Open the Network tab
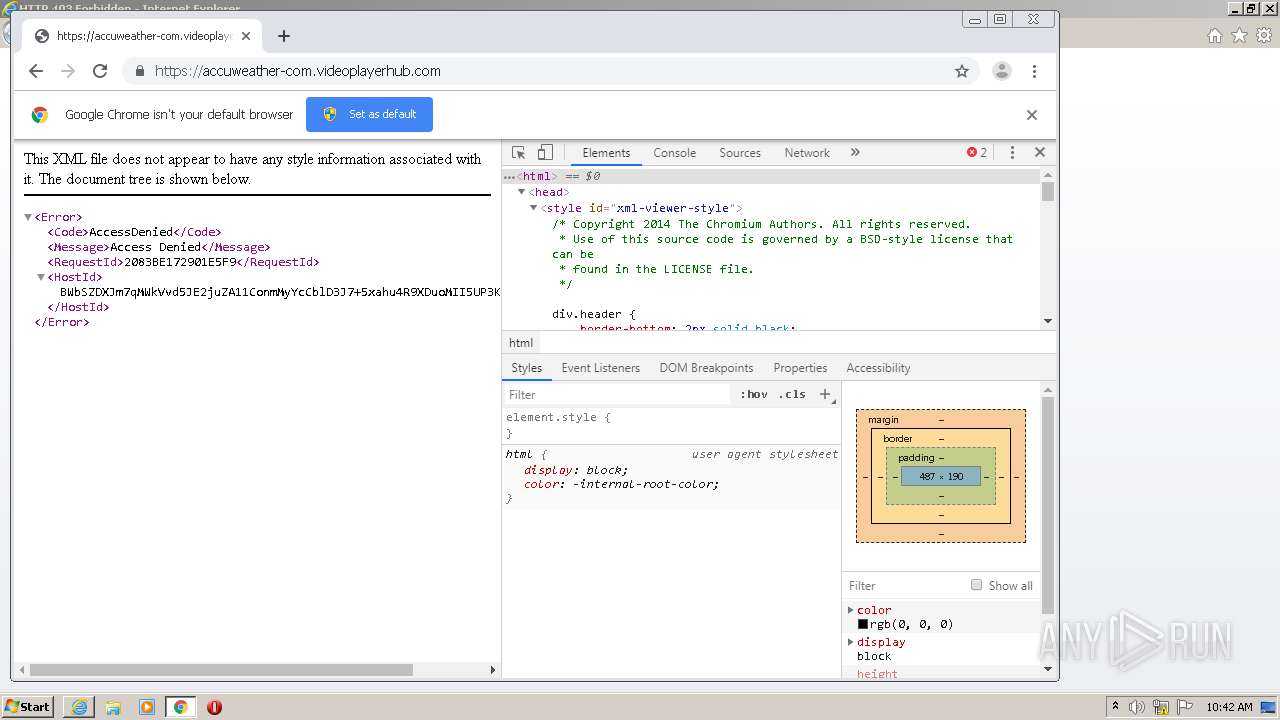Screen dimensions: 1280x720 click(x=807, y=153)
